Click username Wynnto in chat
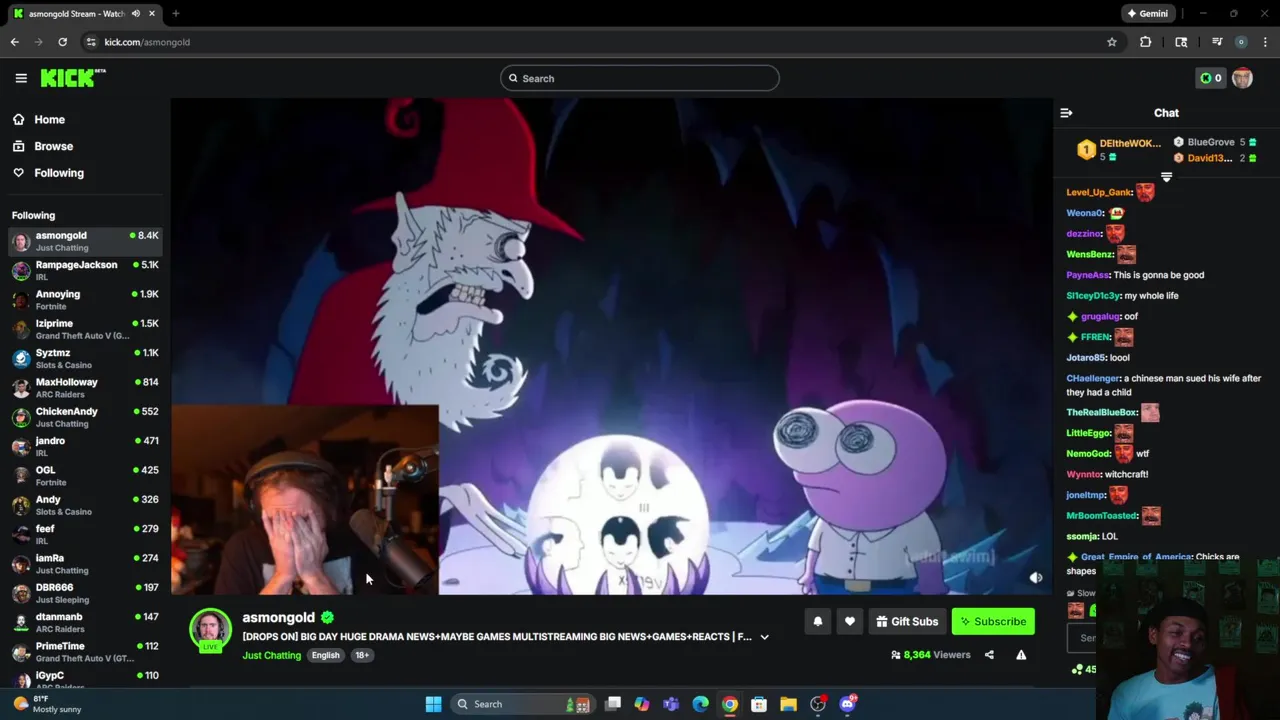1280x720 pixels. (x=1083, y=474)
